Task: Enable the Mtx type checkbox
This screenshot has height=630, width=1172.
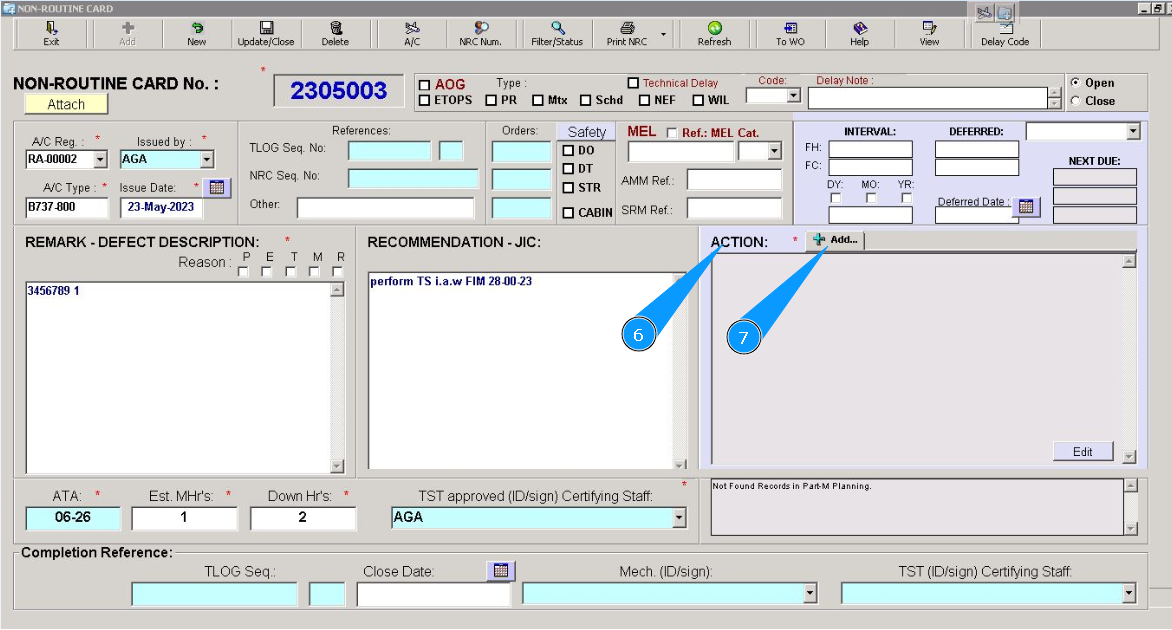Action: (x=537, y=100)
